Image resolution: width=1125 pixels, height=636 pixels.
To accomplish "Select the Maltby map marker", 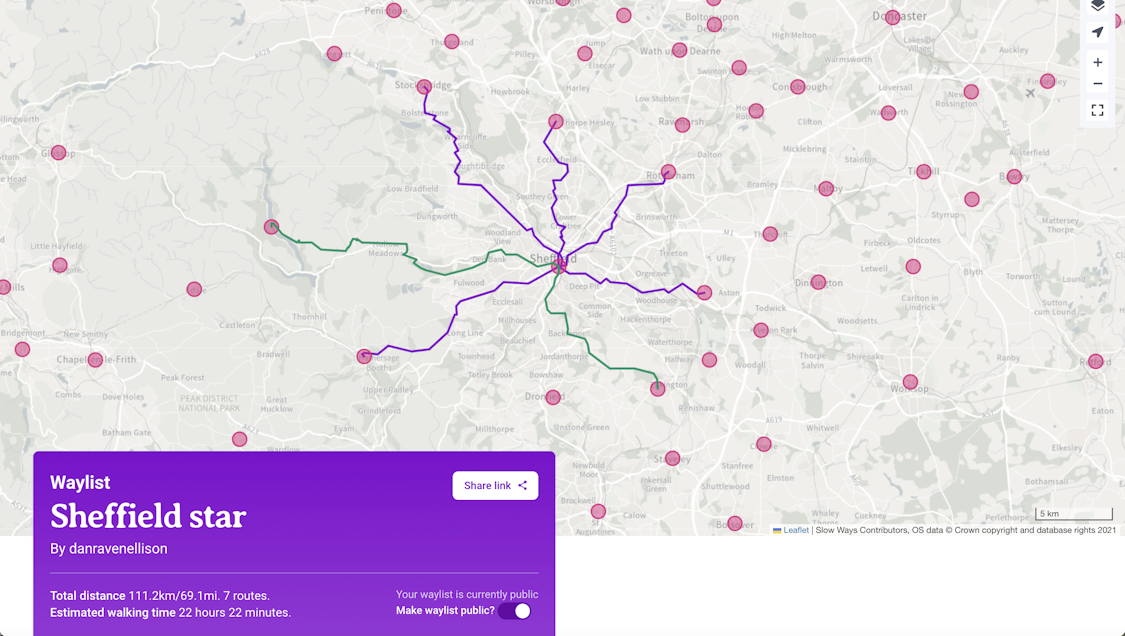I will tap(826, 189).
